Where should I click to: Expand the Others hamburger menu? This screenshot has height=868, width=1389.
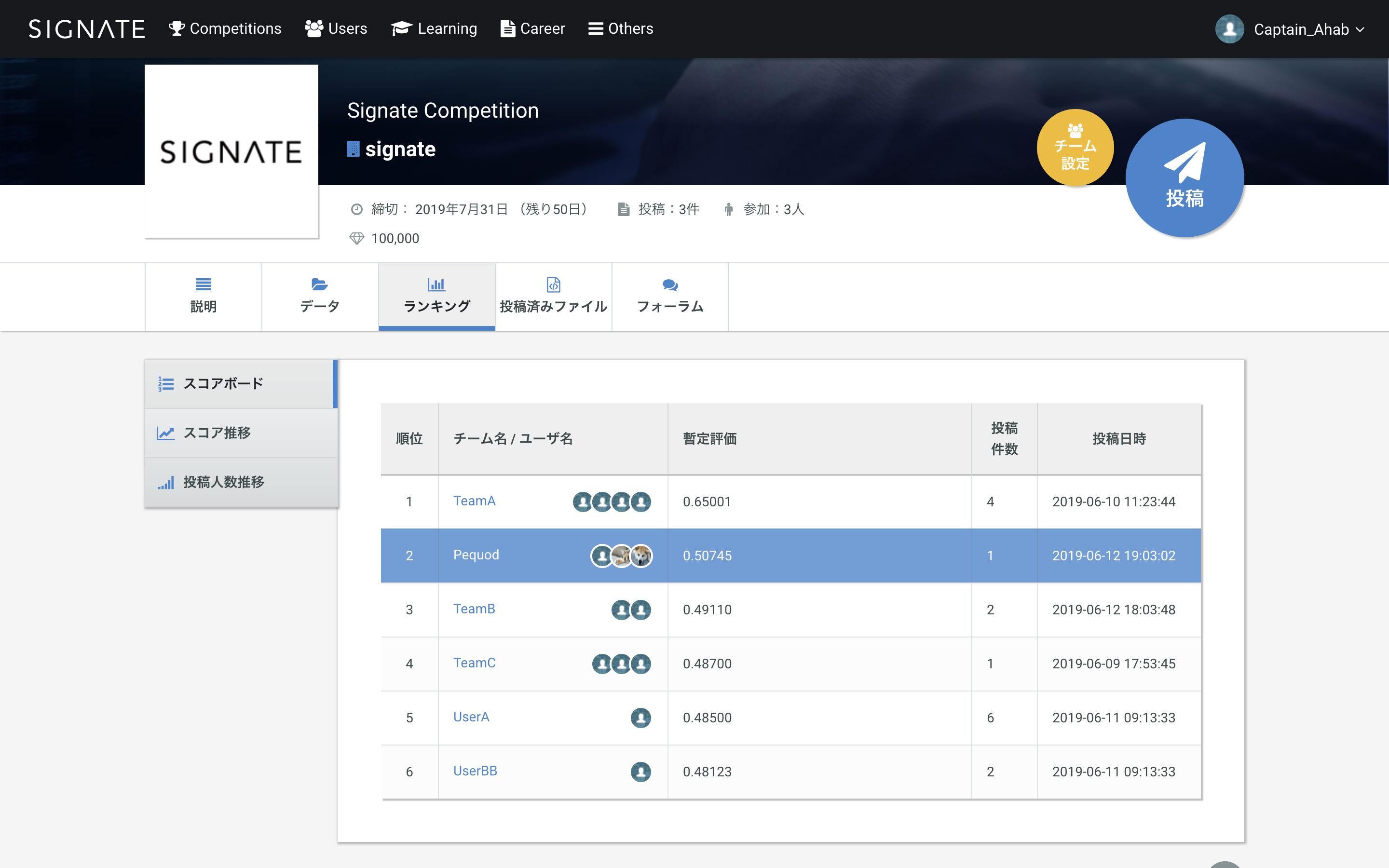(620, 29)
